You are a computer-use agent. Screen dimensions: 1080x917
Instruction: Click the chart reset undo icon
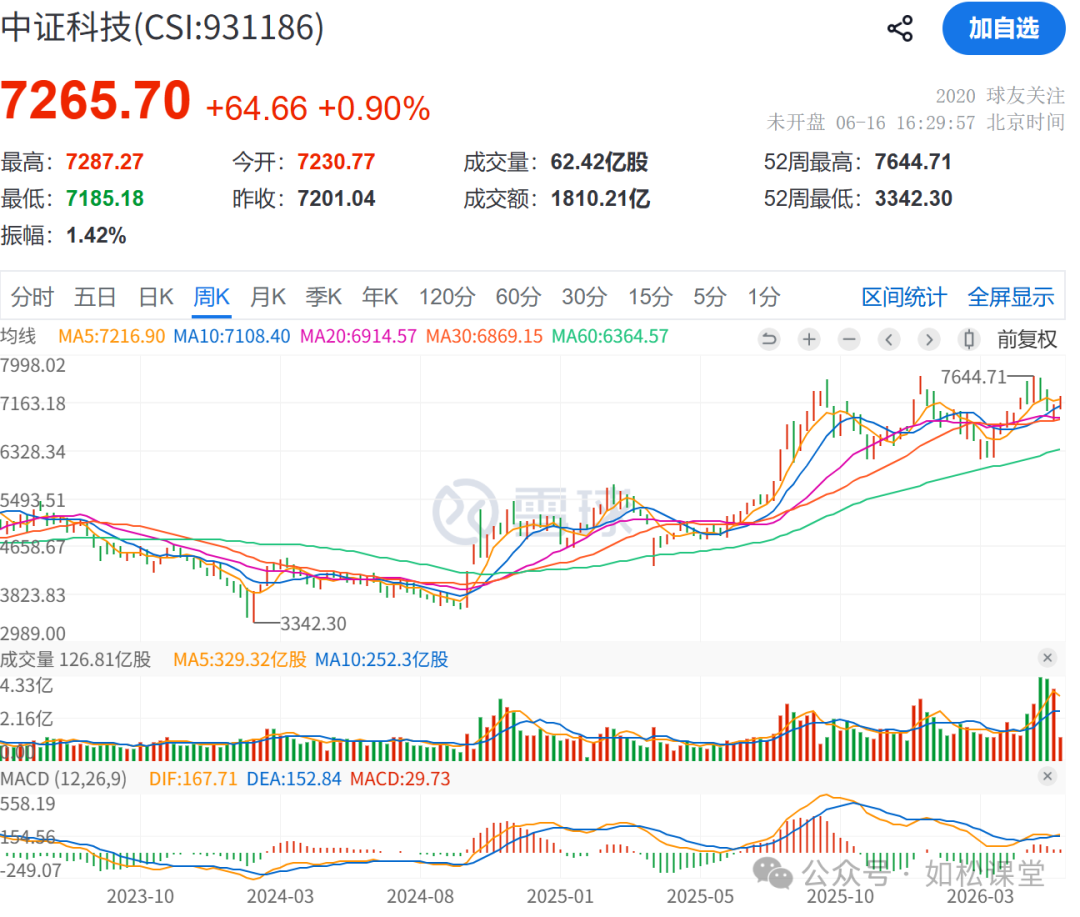769,339
